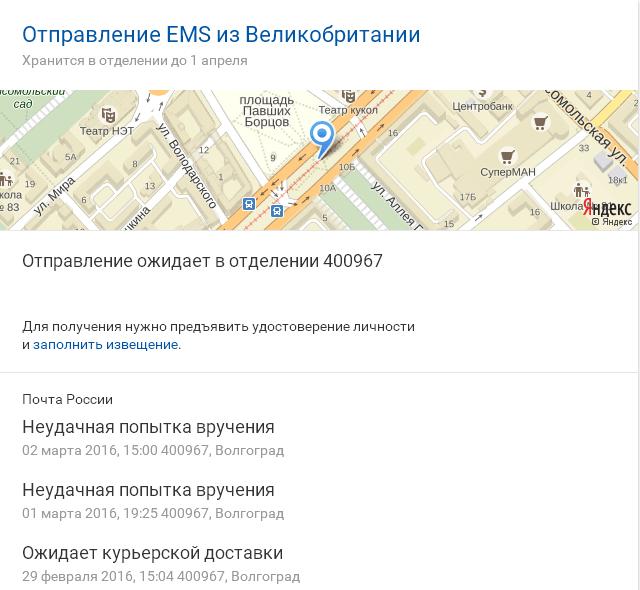The height and width of the screenshot is (590, 640).
Task: Click the СуперМАН label on the map
Action: (x=508, y=172)
